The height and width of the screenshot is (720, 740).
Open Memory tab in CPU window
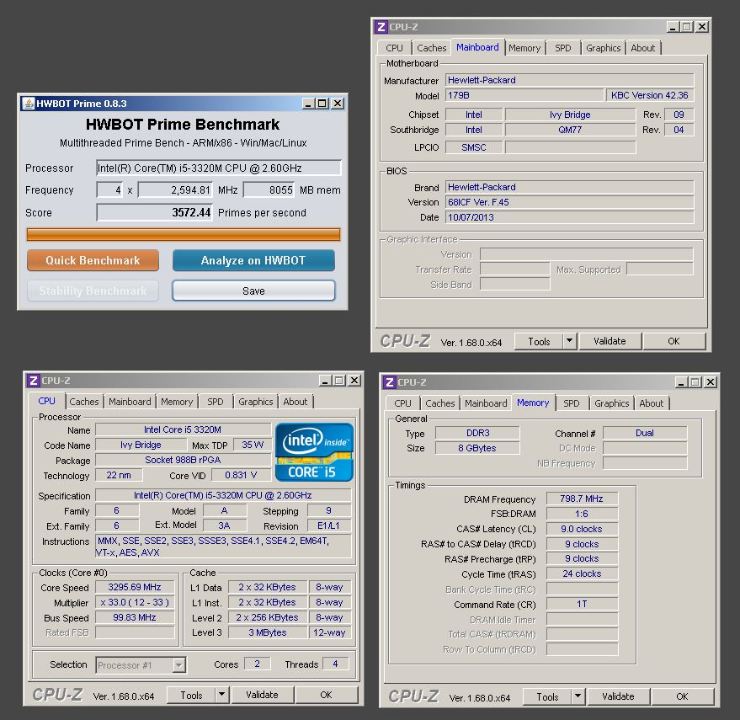[x=177, y=402]
